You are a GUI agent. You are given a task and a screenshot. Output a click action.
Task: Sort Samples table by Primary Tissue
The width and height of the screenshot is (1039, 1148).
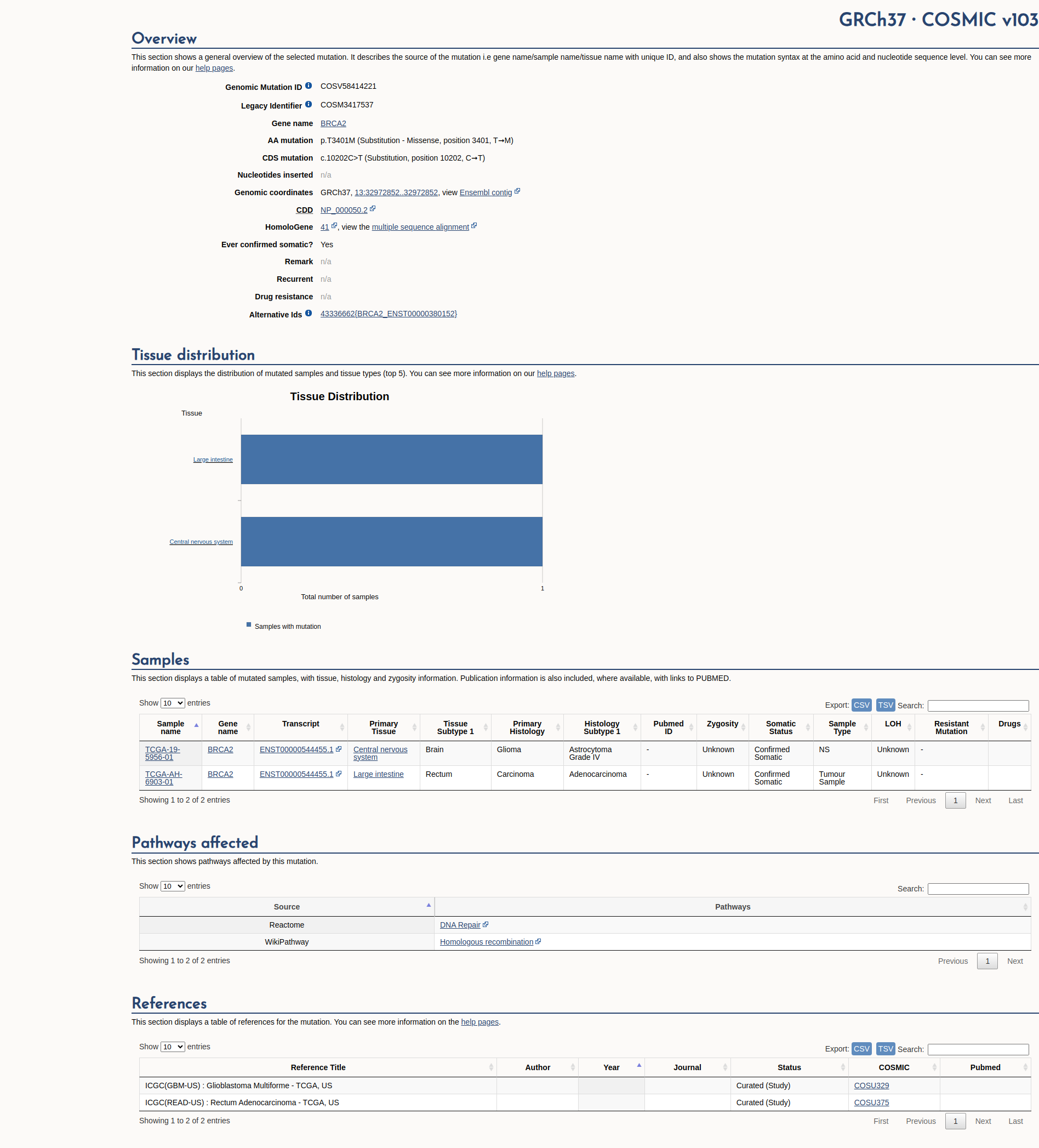tap(384, 728)
